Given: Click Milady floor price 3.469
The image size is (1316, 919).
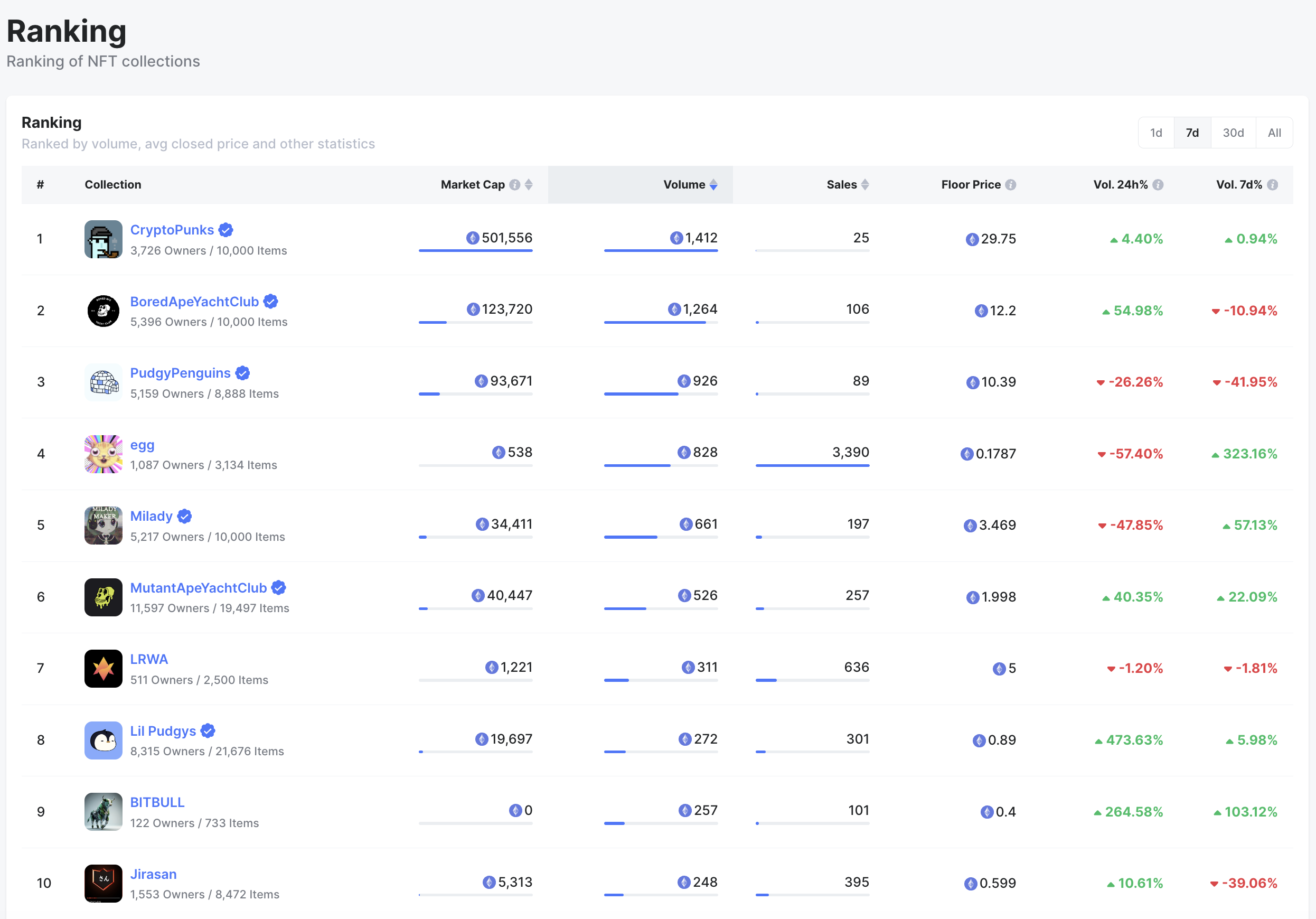Looking at the screenshot, I should coord(998,525).
